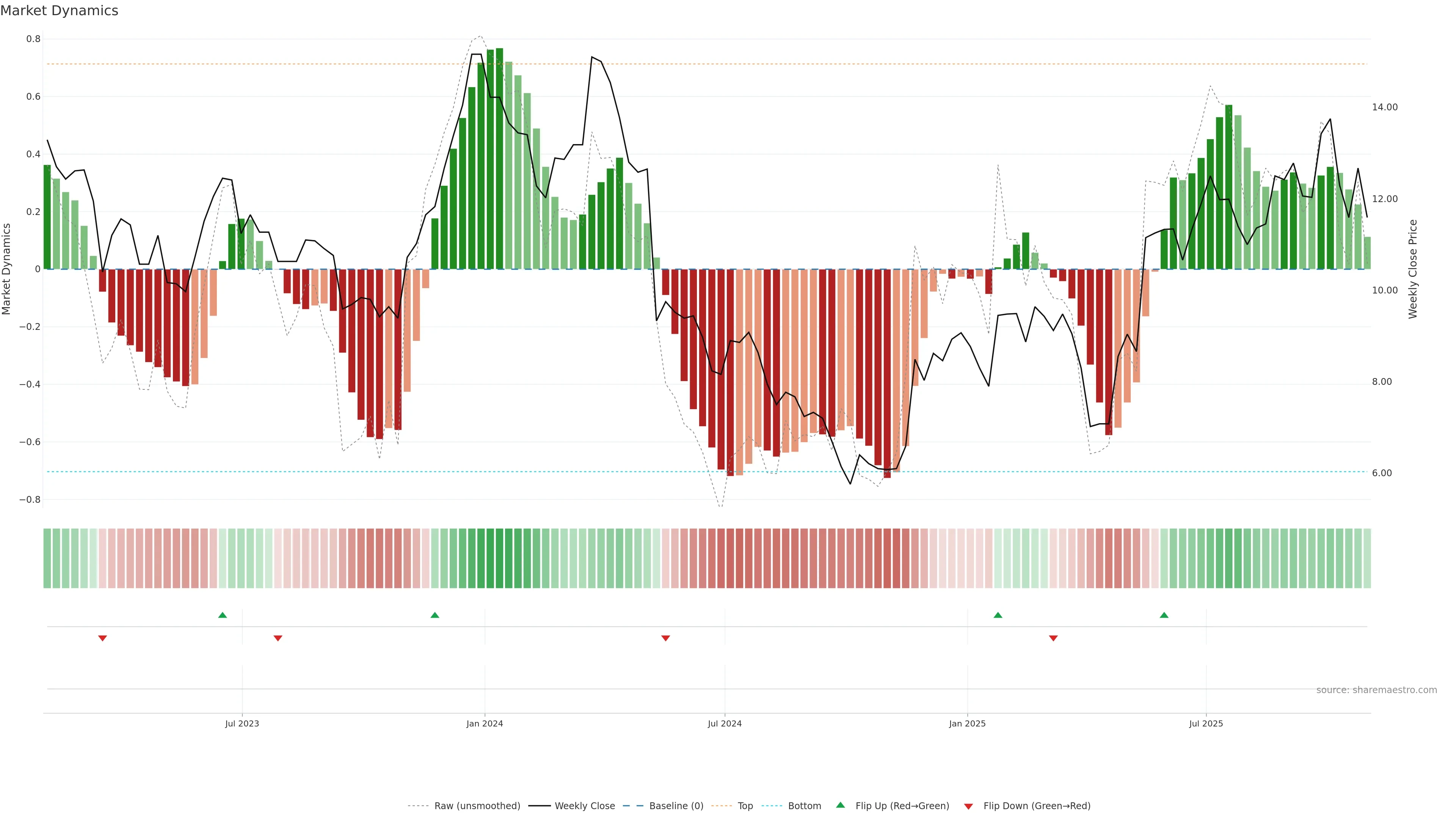Click the Jul 2025 x-axis label
The image size is (1456, 819).
click(x=1206, y=723)
